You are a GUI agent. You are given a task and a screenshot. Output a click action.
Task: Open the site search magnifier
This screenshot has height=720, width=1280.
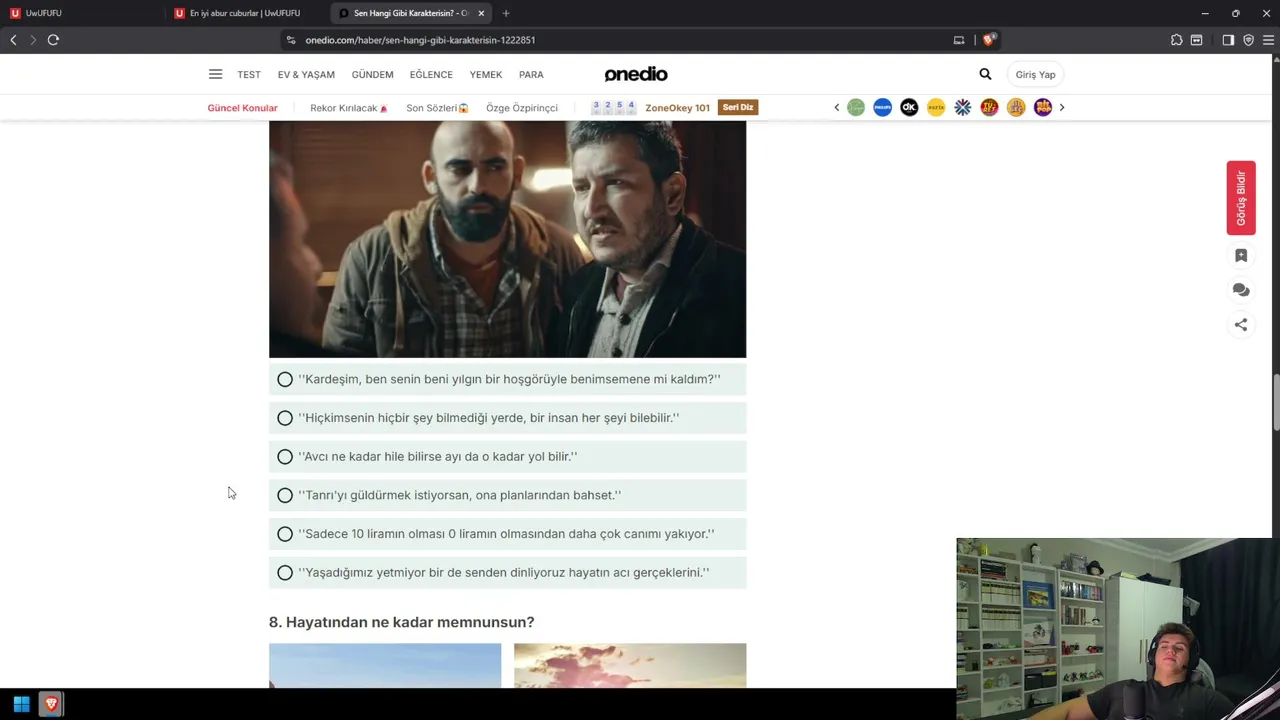point(985,74)
